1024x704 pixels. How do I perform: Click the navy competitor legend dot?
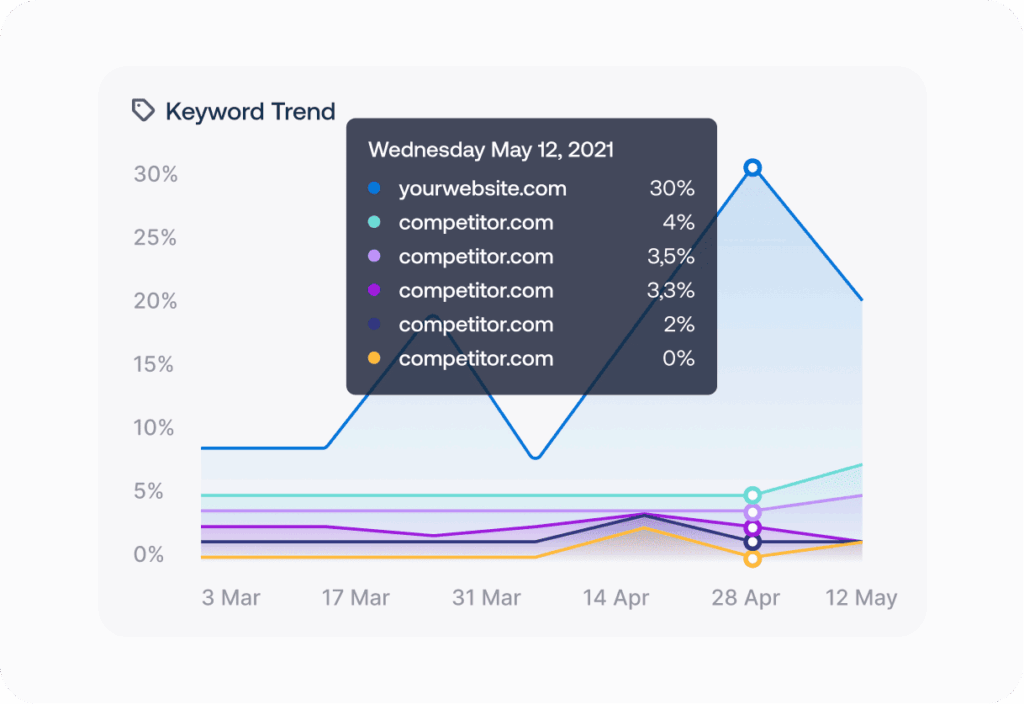click(x=374, y=324)
